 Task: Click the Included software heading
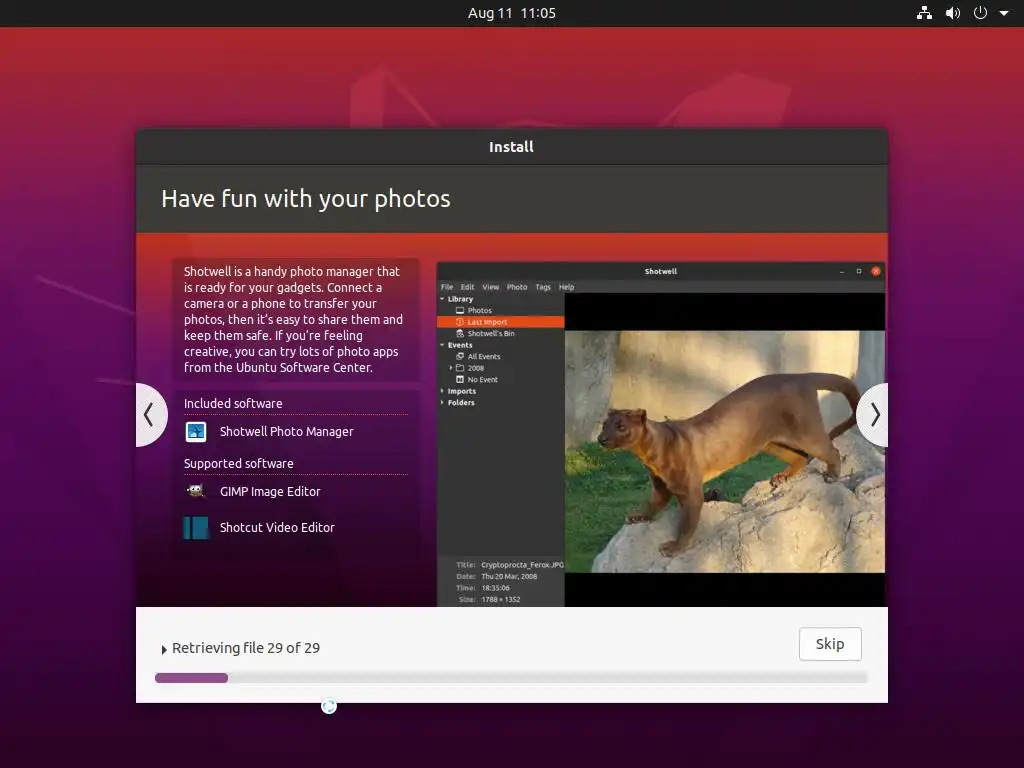coord(233,404)
